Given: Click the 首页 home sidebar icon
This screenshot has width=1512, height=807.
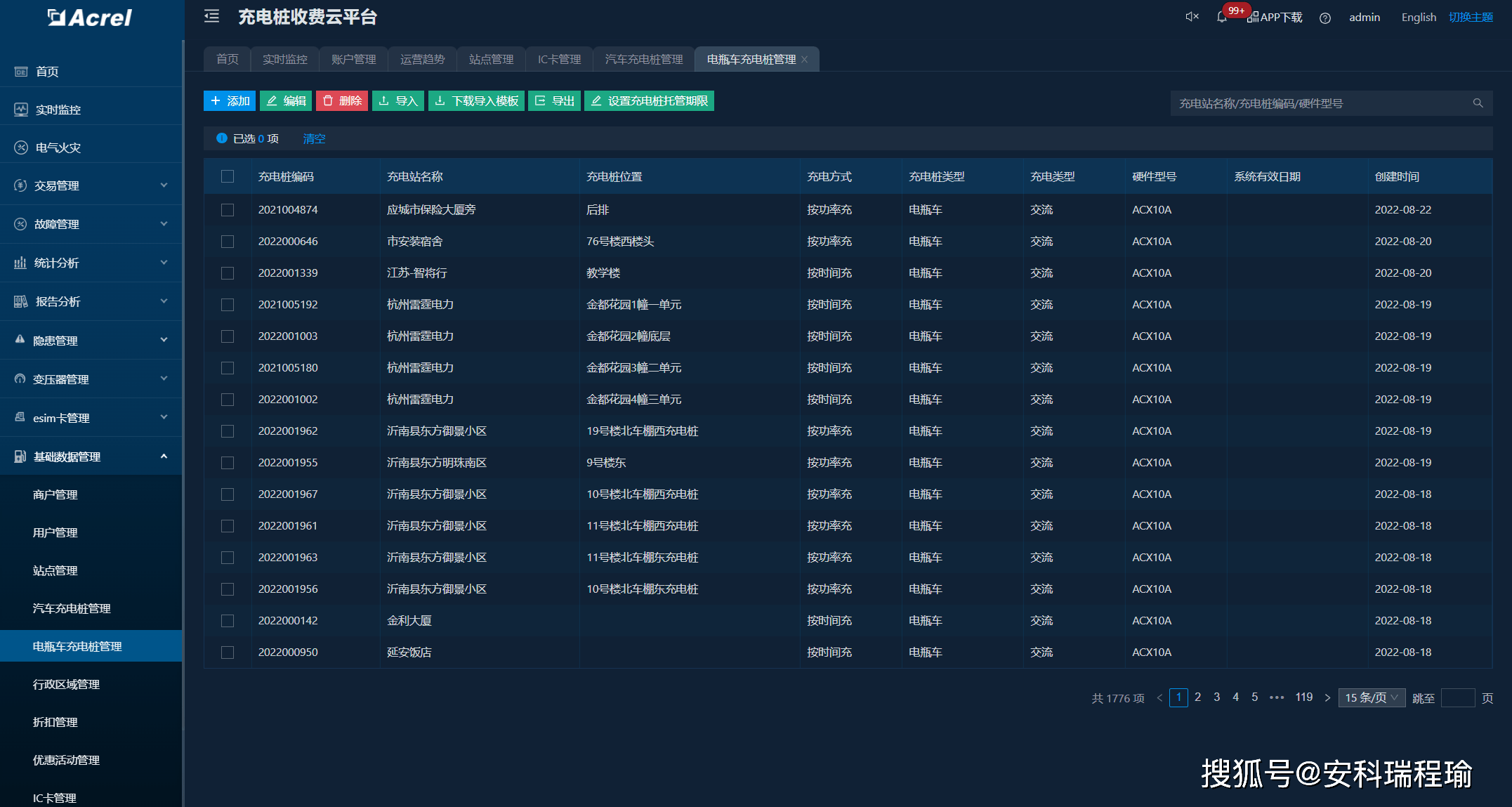Looking at the screenshot, I should pos(21,72).
